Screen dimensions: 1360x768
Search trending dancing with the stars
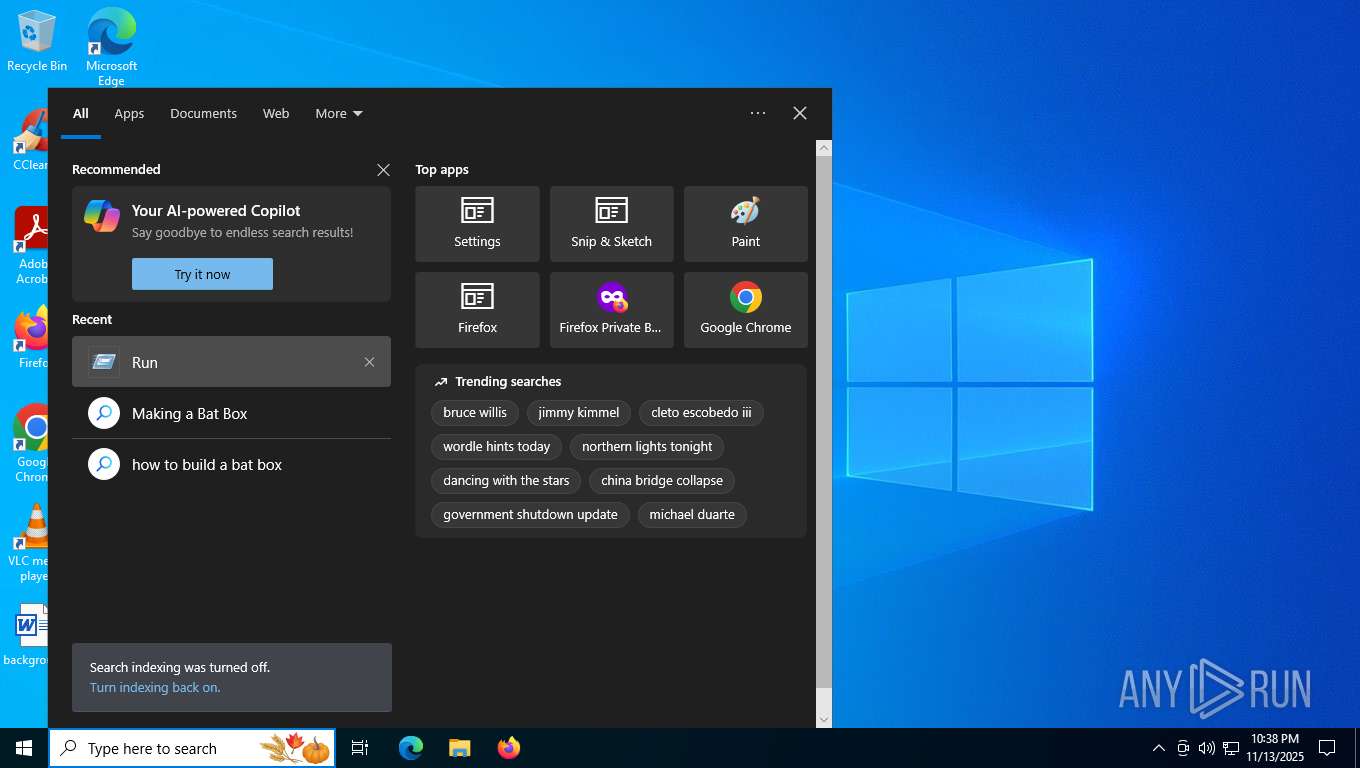[506, 481]
